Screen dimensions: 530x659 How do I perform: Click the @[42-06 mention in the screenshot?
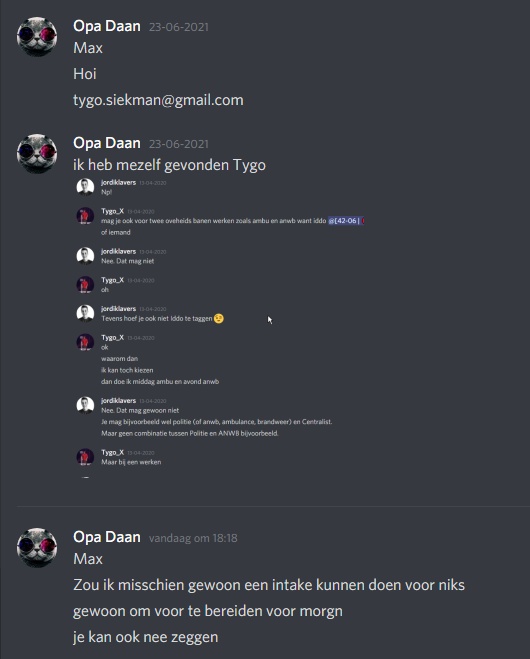(345, 221)
